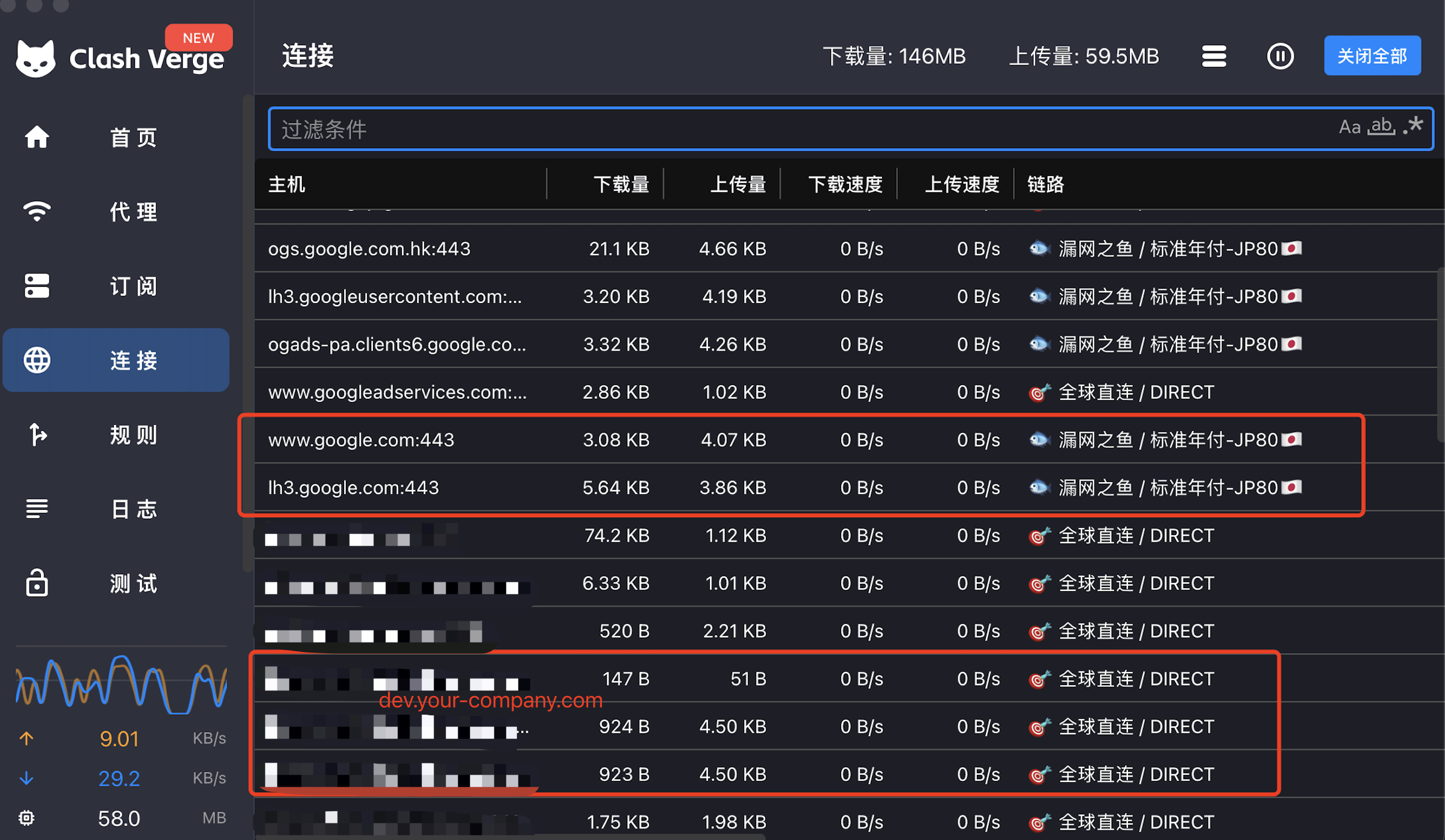Sort by 上传速度 column header

[x=961, y=184]
